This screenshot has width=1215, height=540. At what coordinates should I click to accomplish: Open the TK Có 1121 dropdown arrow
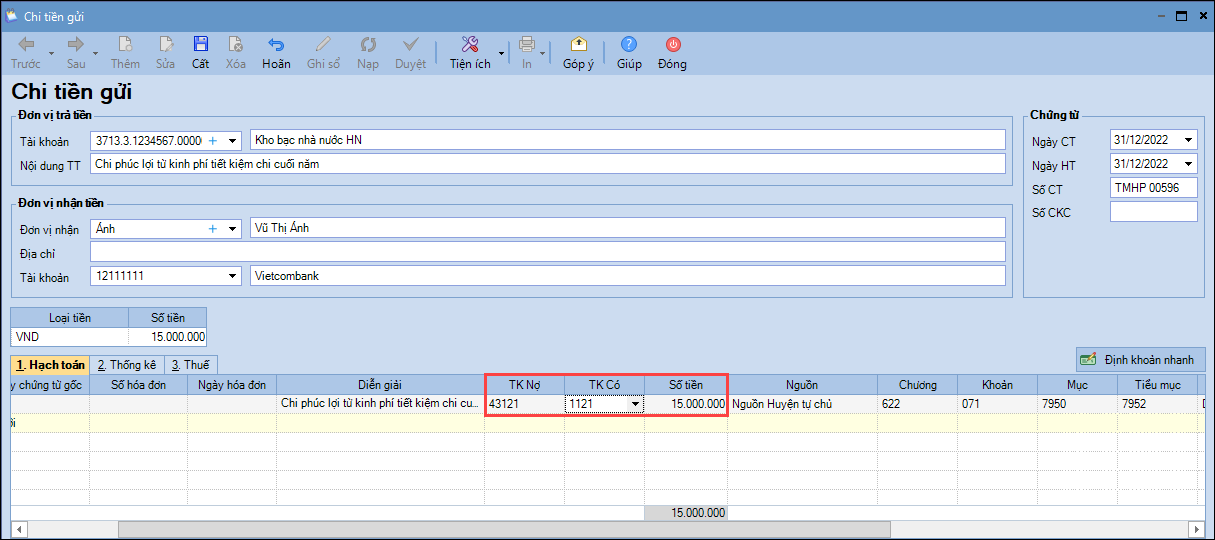(635, 404)
